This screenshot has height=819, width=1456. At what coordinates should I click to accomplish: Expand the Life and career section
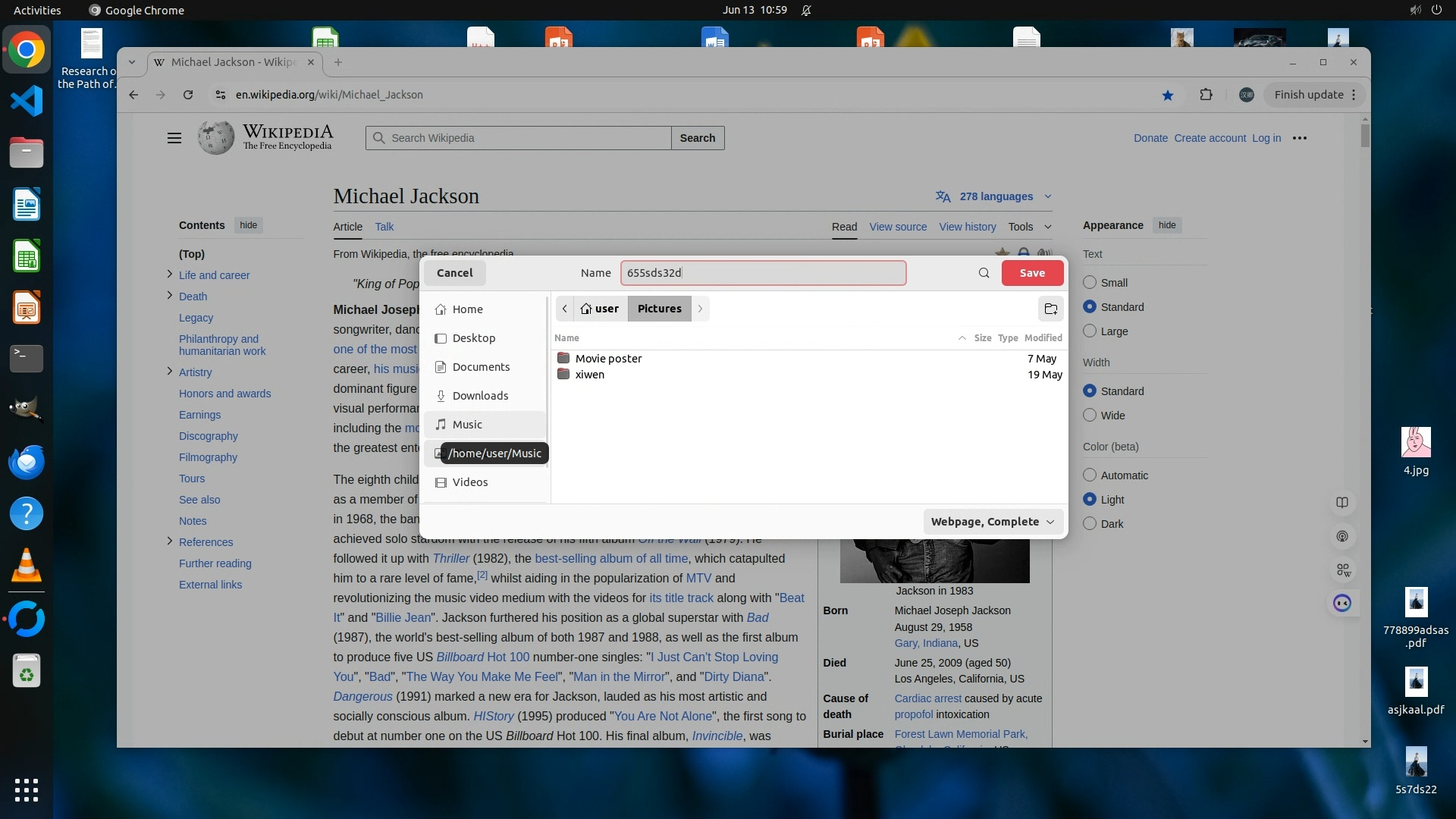point(169,275)
